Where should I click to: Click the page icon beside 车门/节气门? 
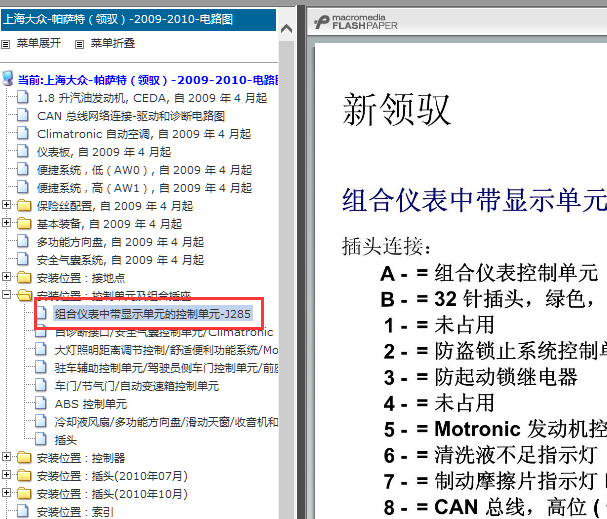[x=41, y=385]
